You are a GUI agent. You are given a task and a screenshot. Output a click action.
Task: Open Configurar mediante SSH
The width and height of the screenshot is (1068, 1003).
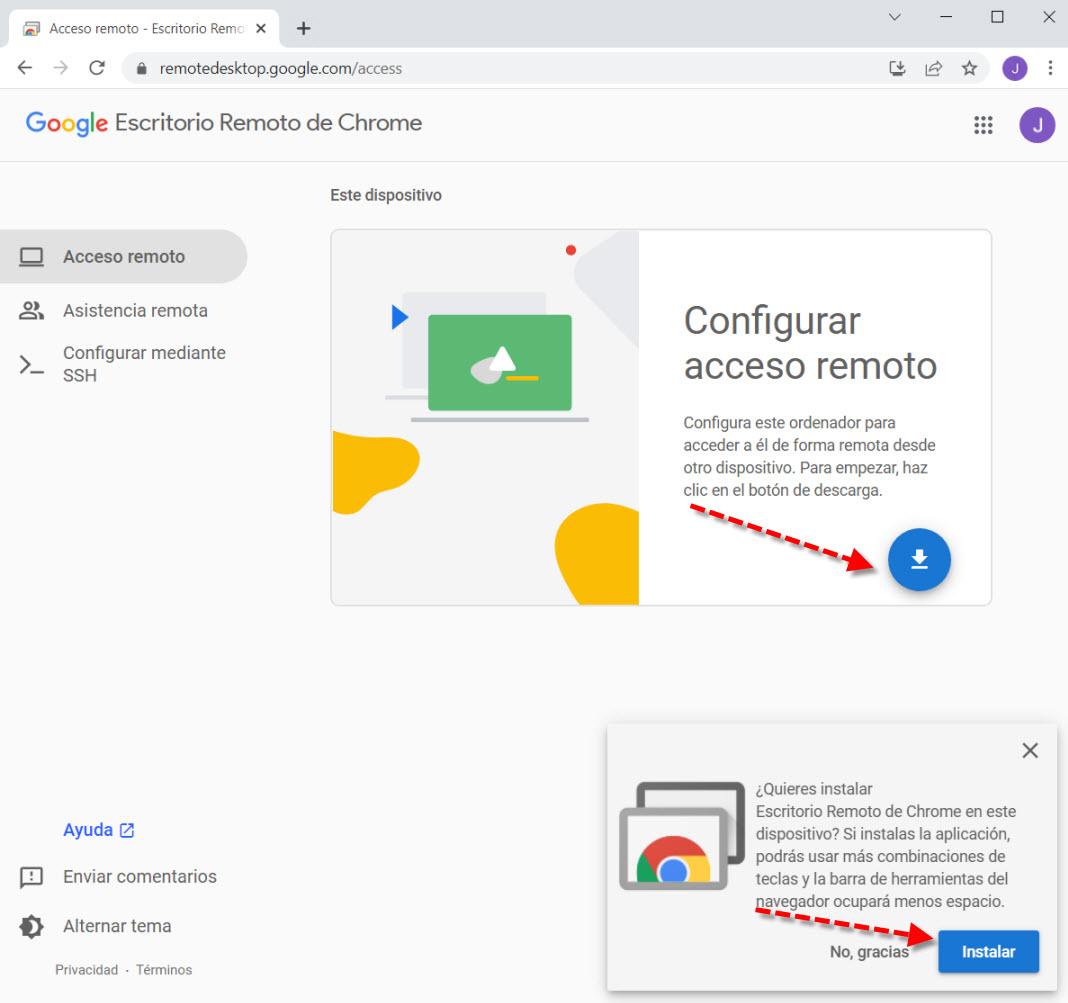143,364
